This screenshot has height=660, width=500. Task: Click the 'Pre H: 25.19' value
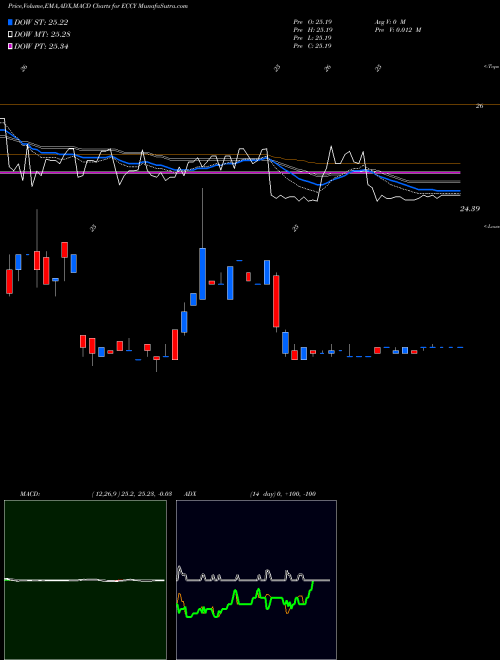(314, 30)
